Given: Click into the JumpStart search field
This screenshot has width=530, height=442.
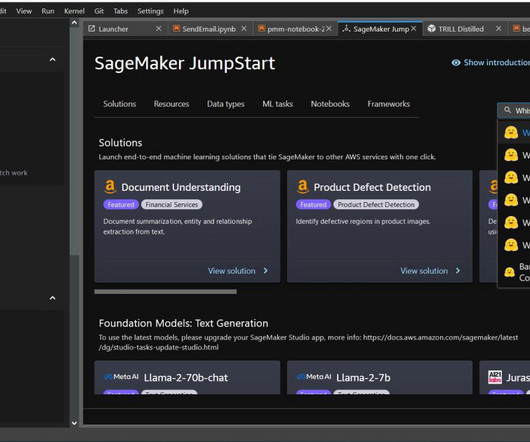Looking at the screenshot, I should [514, 110].
